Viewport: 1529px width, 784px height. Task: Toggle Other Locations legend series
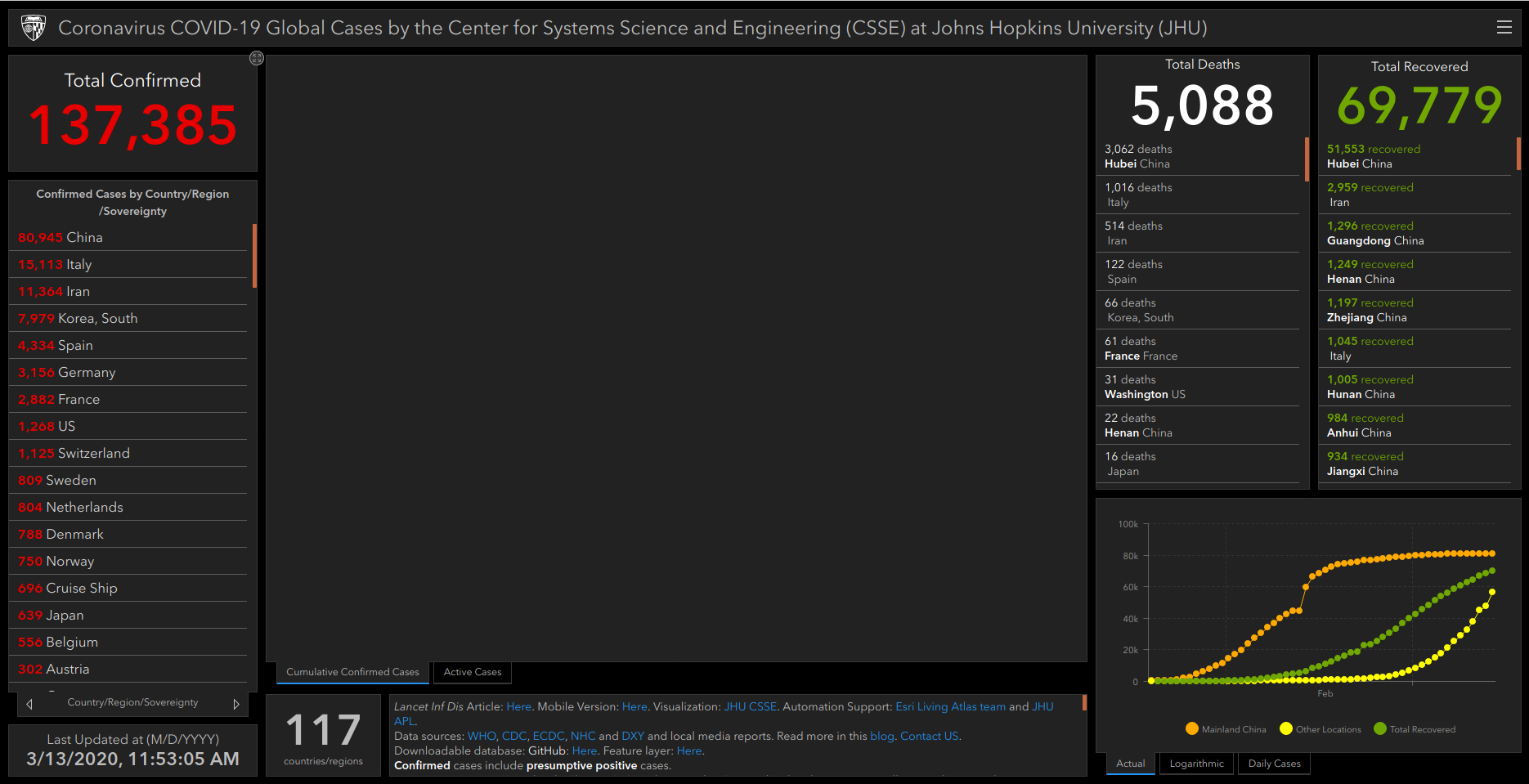(x=1320, y=729)
